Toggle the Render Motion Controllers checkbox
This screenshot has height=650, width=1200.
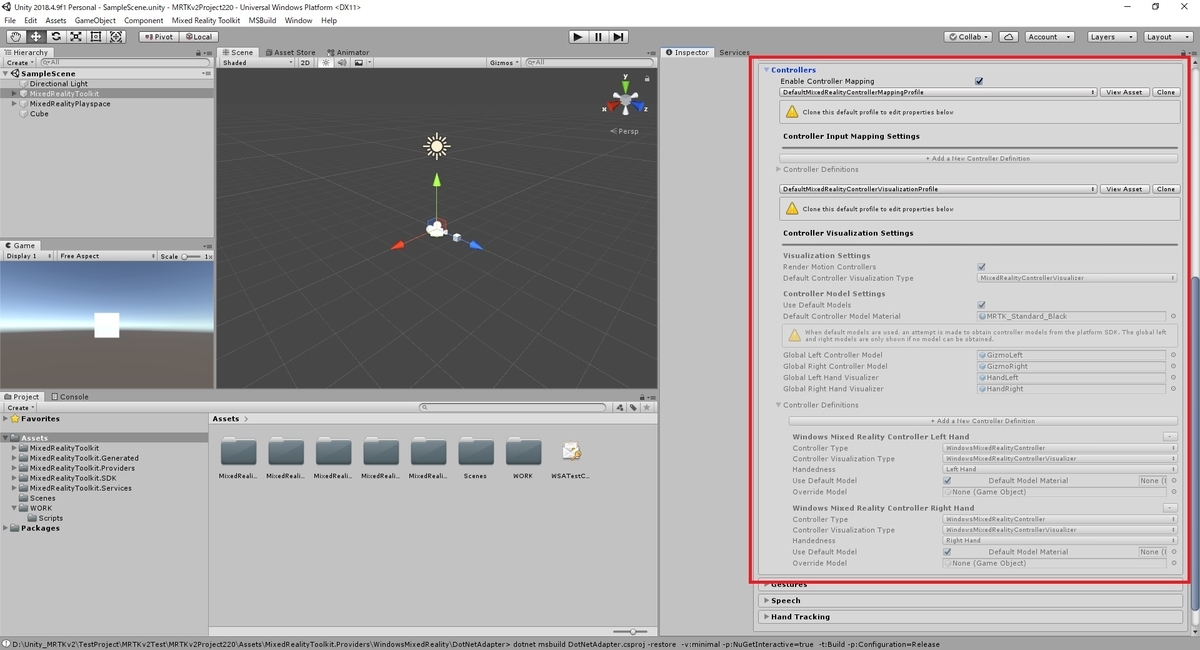click(x=981, y=267)
